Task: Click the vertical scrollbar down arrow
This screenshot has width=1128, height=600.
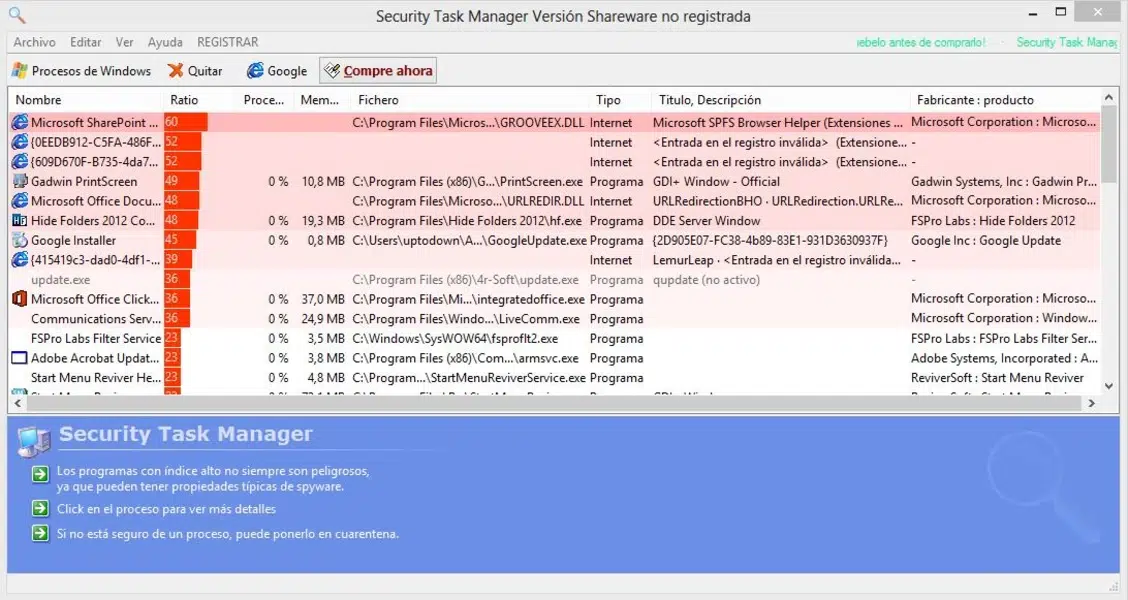Action: (x=1109, y=386)
